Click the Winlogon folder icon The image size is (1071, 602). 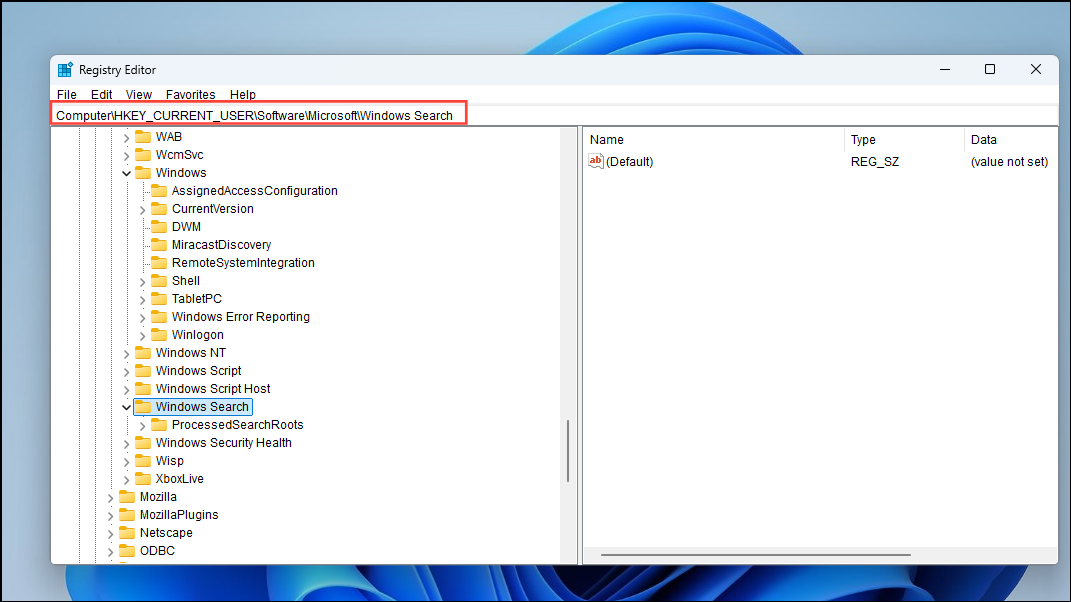click(x=158, y=334)
